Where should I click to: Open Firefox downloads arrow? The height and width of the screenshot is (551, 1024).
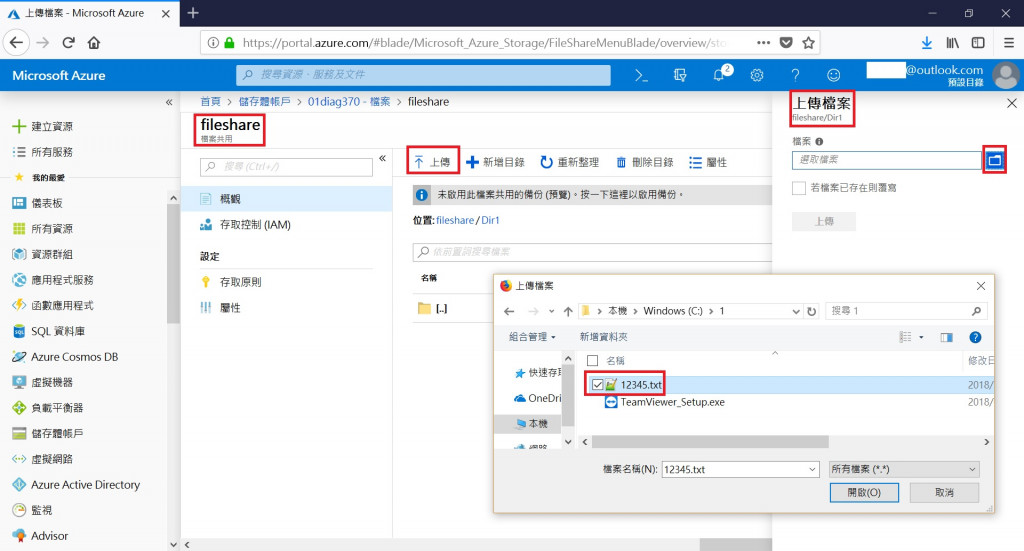926,43
